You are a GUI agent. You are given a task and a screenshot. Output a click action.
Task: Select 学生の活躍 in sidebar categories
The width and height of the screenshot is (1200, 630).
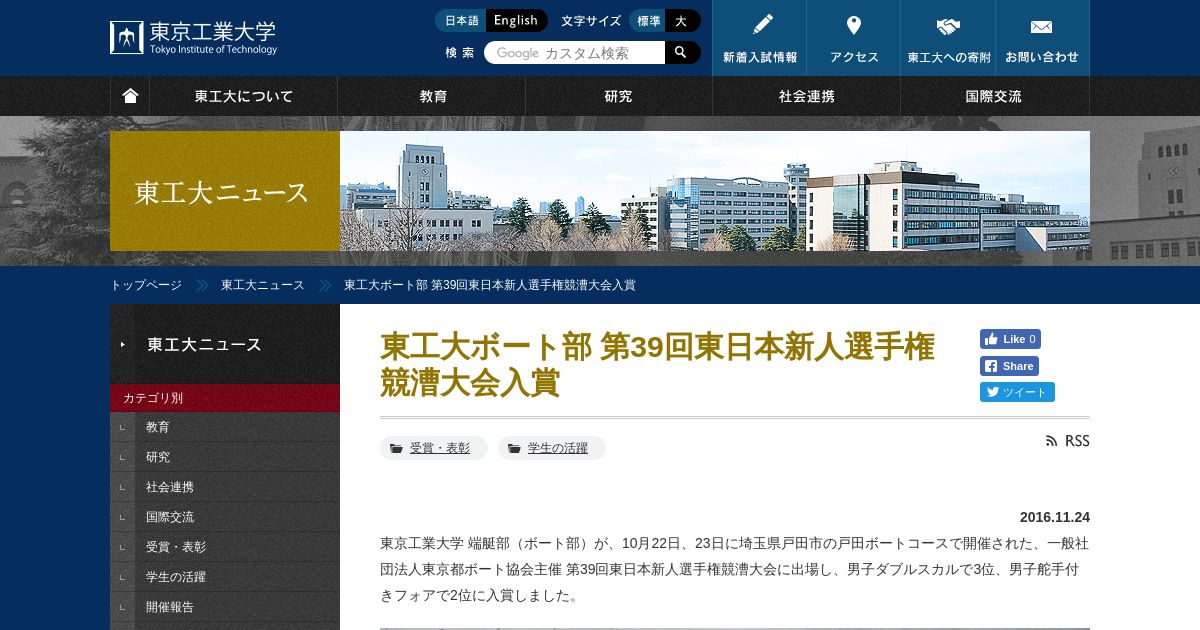pyautogui.click(x=225, y=577)
